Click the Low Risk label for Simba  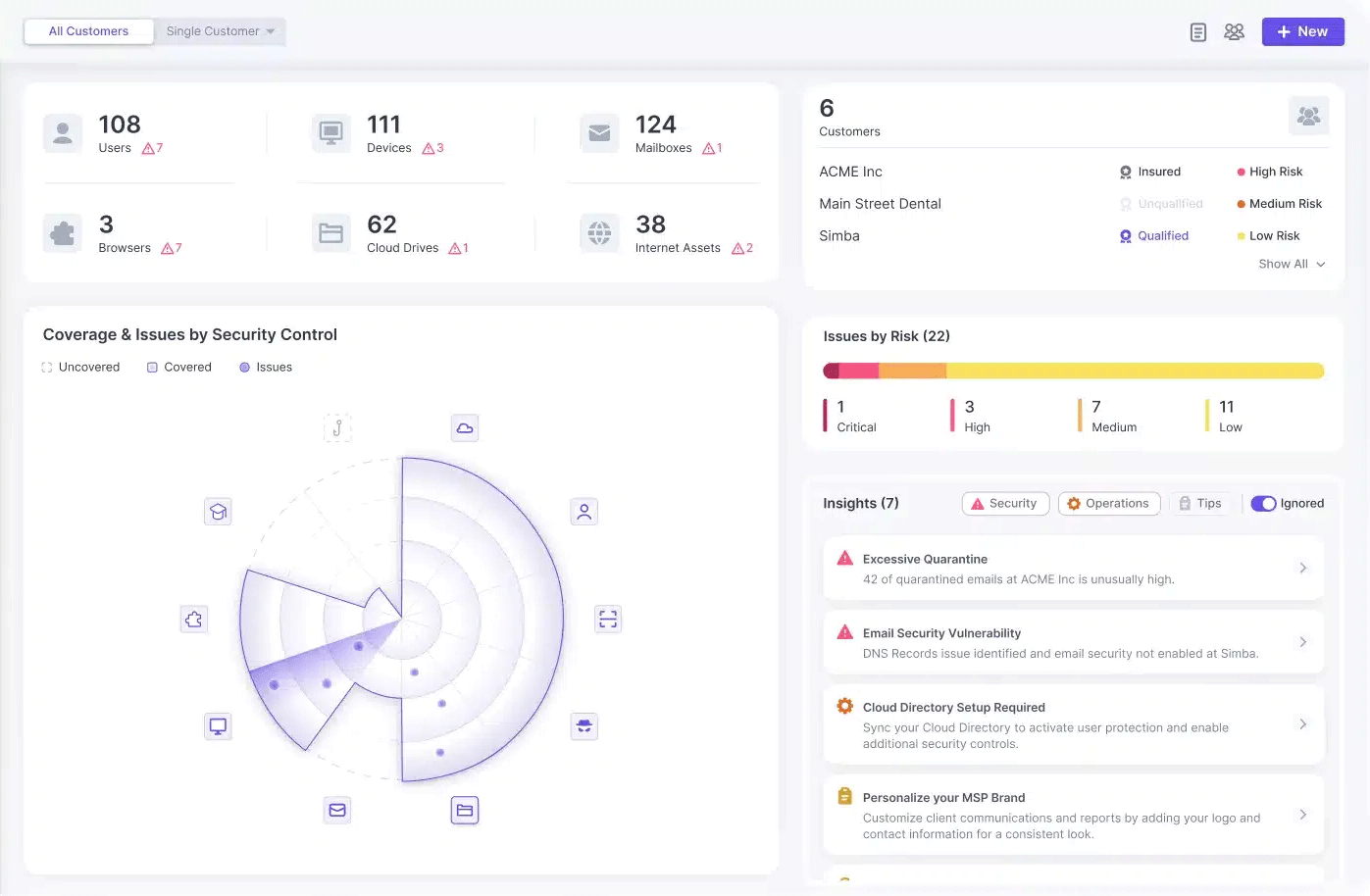click(1268, 236)
